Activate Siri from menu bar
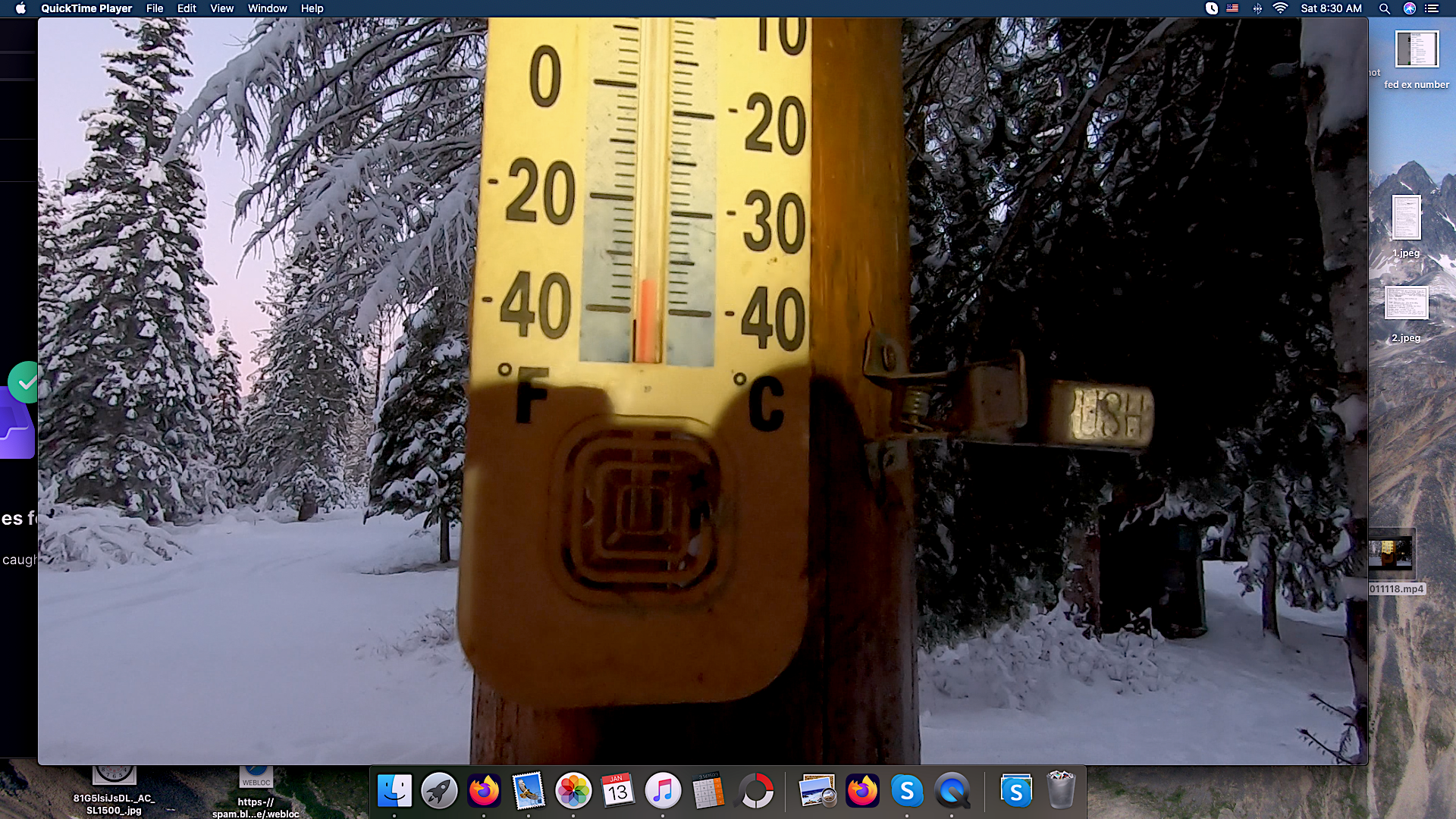The height and width of the screenshot is (819, 1456). [x=1409, y=8]
